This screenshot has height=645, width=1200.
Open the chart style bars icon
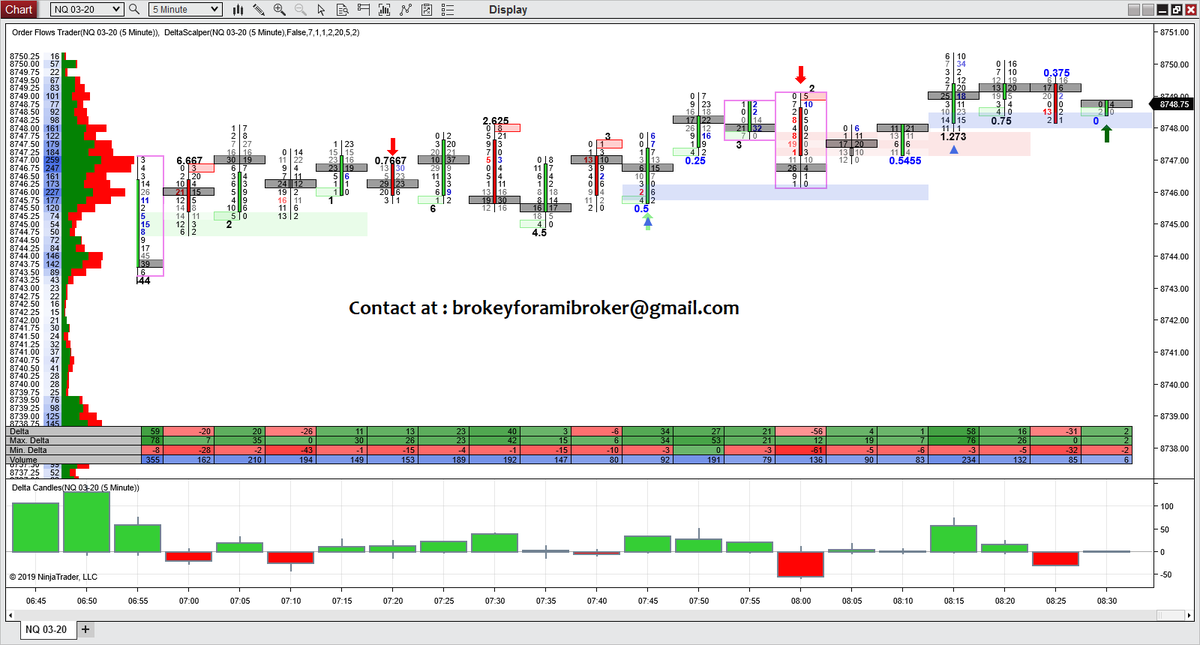(238, 10)
